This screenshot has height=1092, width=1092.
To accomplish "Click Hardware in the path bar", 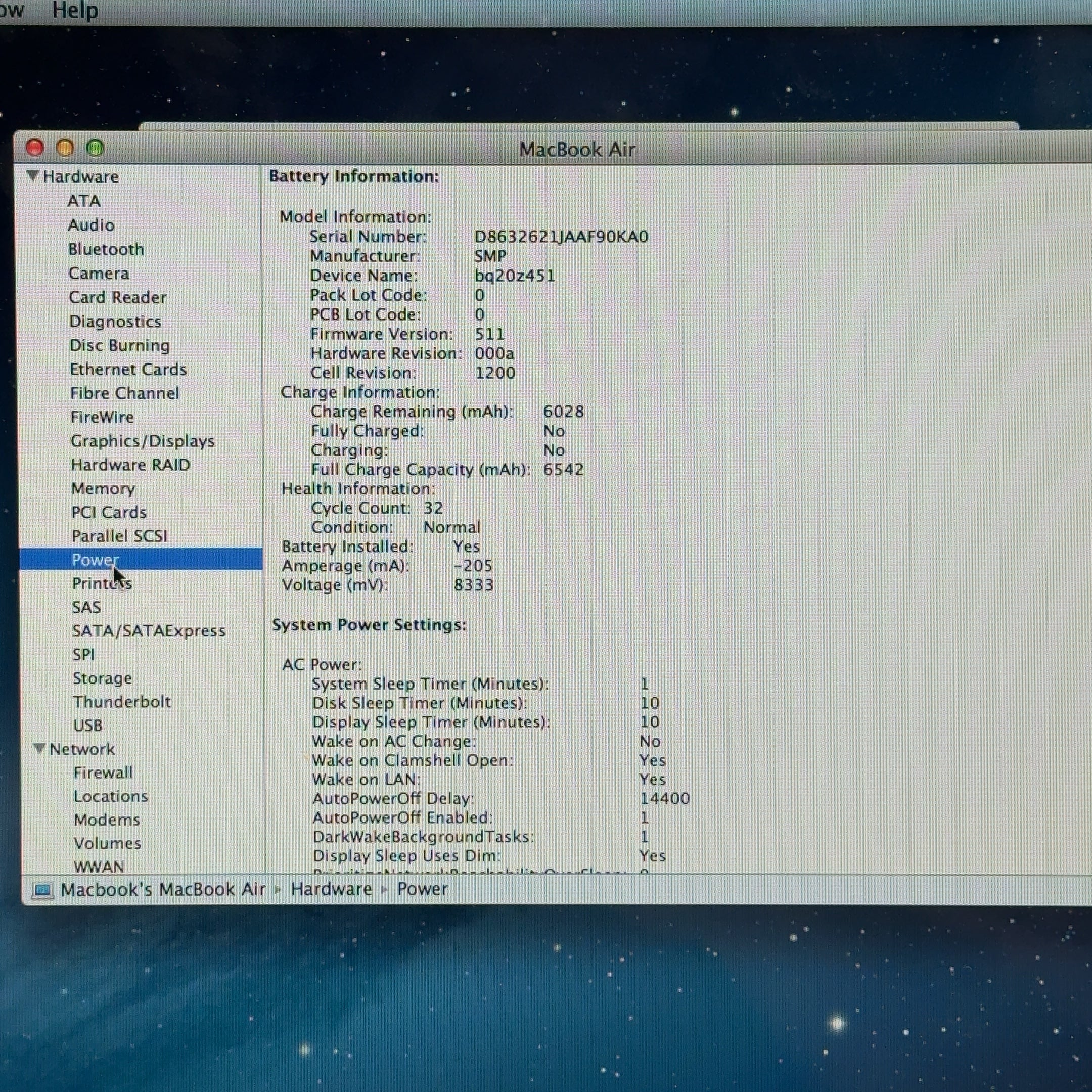I will click(331, 889).
